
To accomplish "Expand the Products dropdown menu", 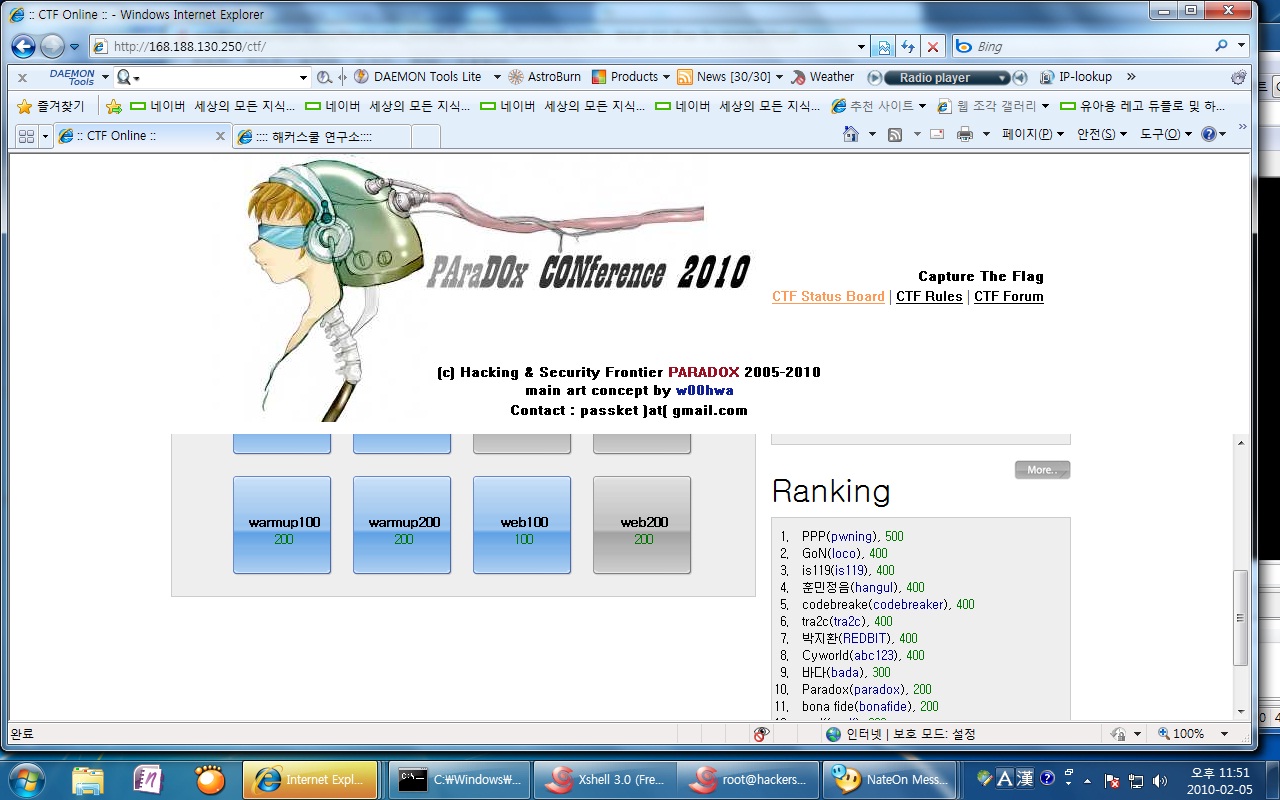I will pyautogui.click(x=666, y=77).
